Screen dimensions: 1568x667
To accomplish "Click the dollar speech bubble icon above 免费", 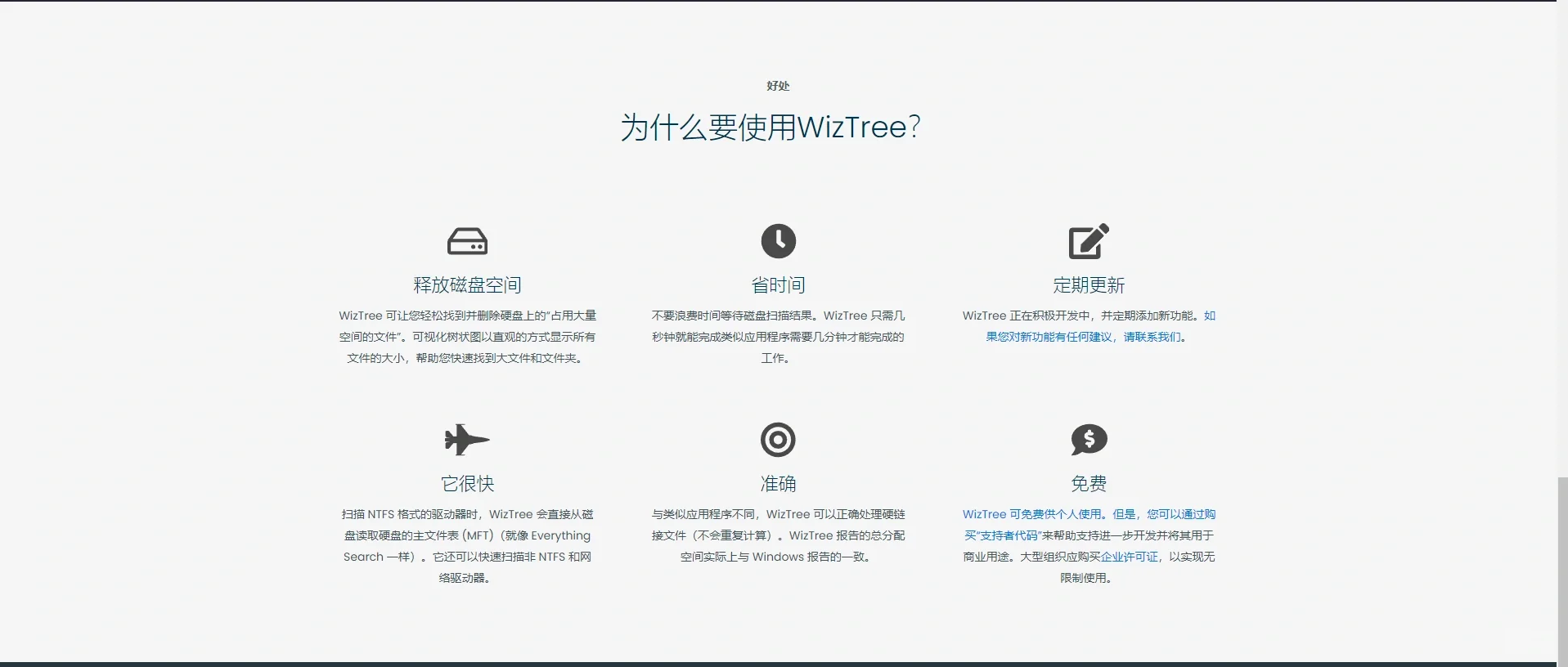I will pyautogui.click(x=1089, y=440).
